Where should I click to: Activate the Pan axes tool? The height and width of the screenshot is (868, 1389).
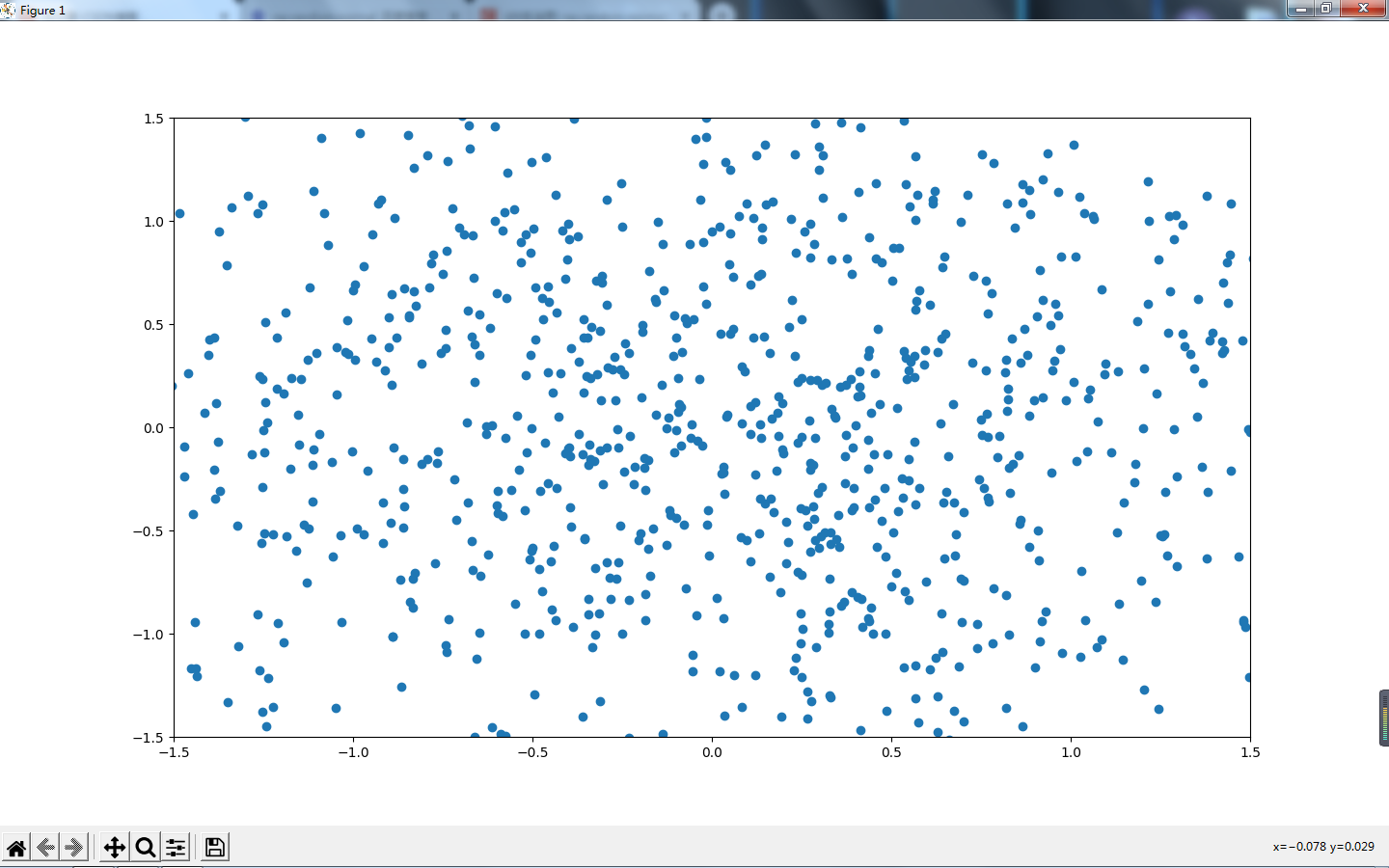(115, 848)
